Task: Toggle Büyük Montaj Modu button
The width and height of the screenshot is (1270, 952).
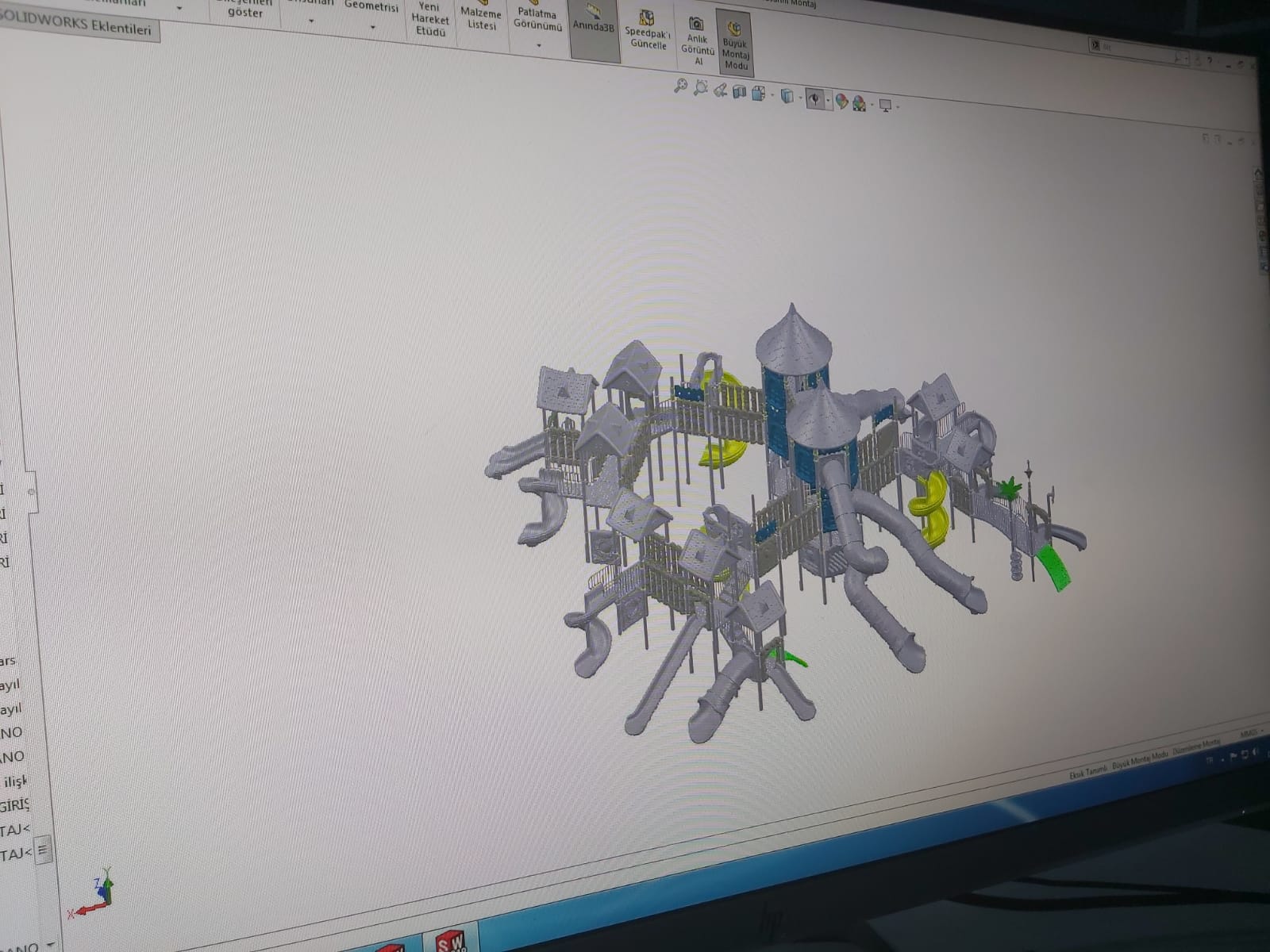Action: (735, 42)
